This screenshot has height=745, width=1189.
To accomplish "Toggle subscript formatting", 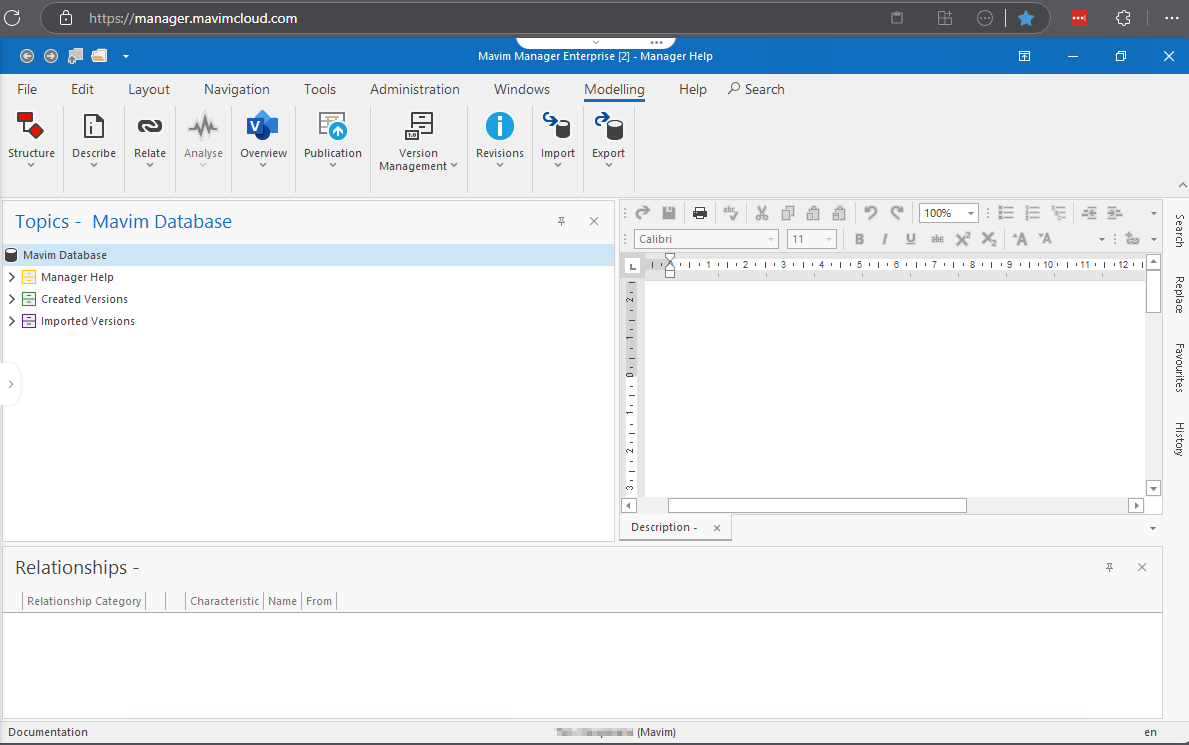I will [989, 239].
